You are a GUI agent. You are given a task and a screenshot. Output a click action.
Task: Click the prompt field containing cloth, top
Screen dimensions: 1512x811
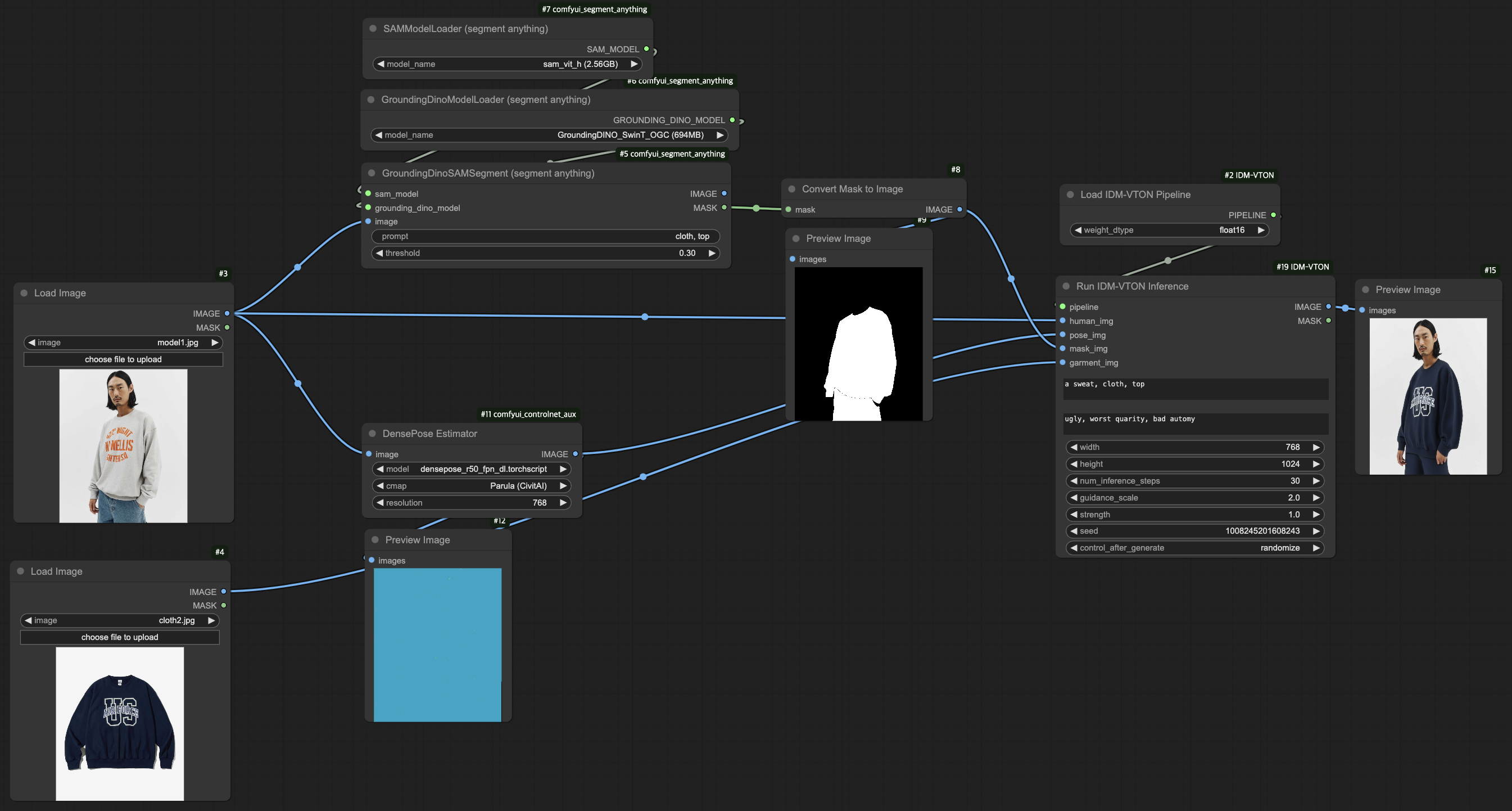click(545, 236)
